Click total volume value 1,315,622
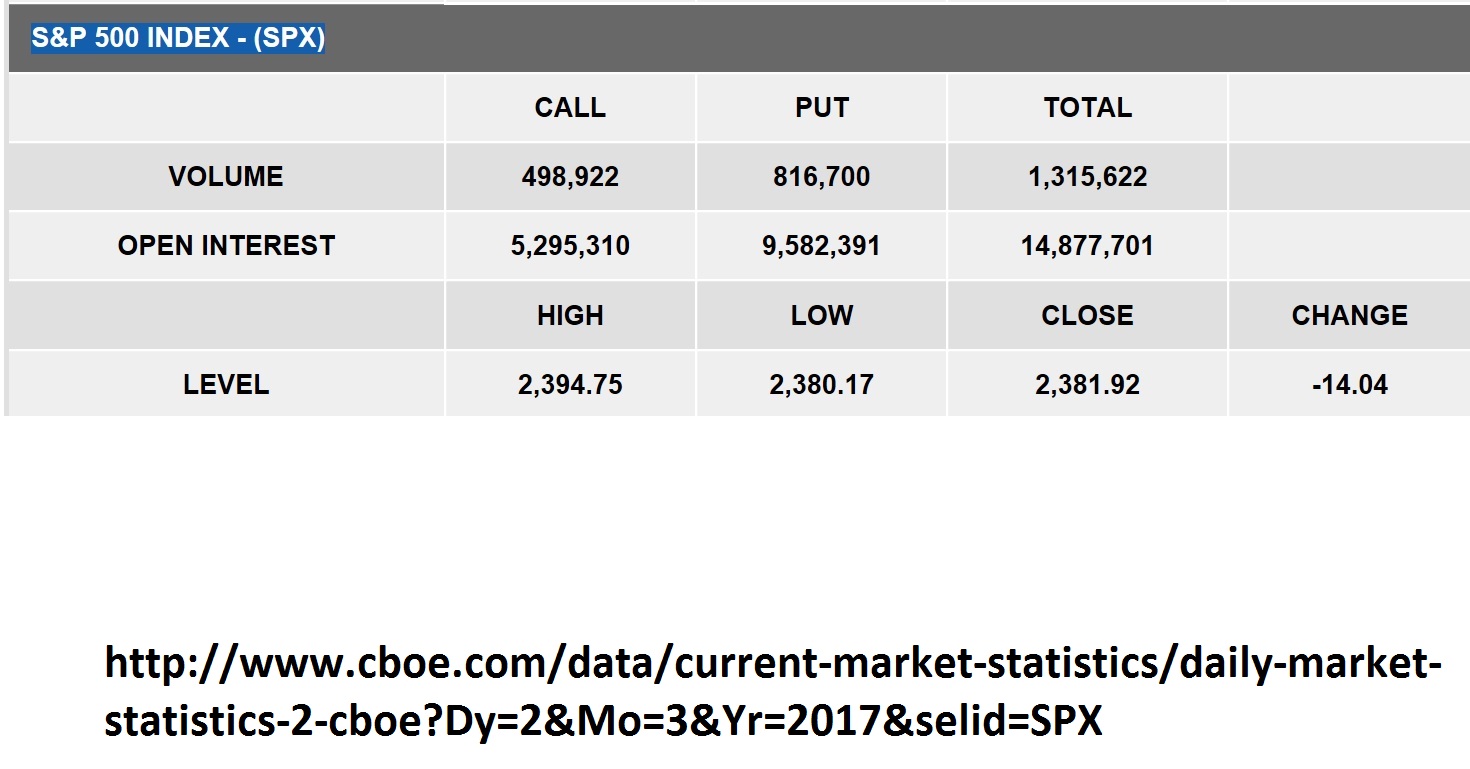This screenshot has height=769, width=1470. 1087,177
